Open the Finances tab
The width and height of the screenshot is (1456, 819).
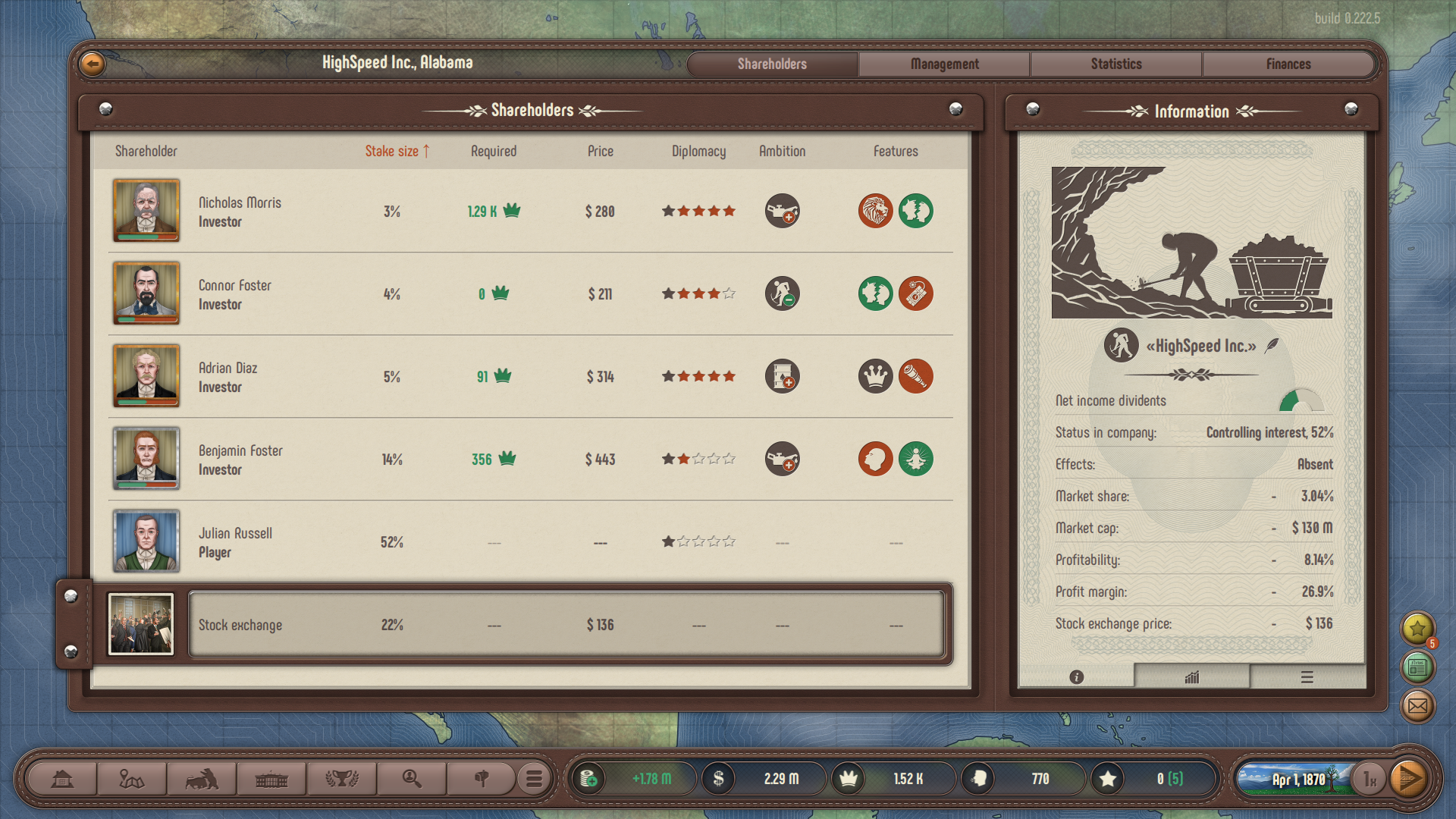click(1288, 64)
